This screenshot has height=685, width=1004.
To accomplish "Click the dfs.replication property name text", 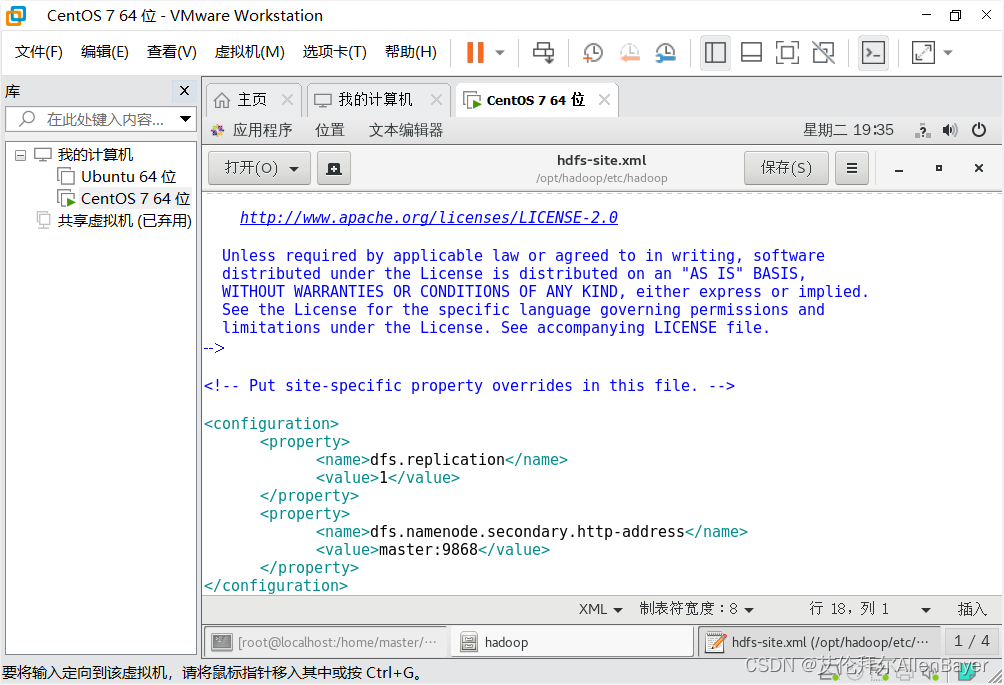I will (437, 460).
